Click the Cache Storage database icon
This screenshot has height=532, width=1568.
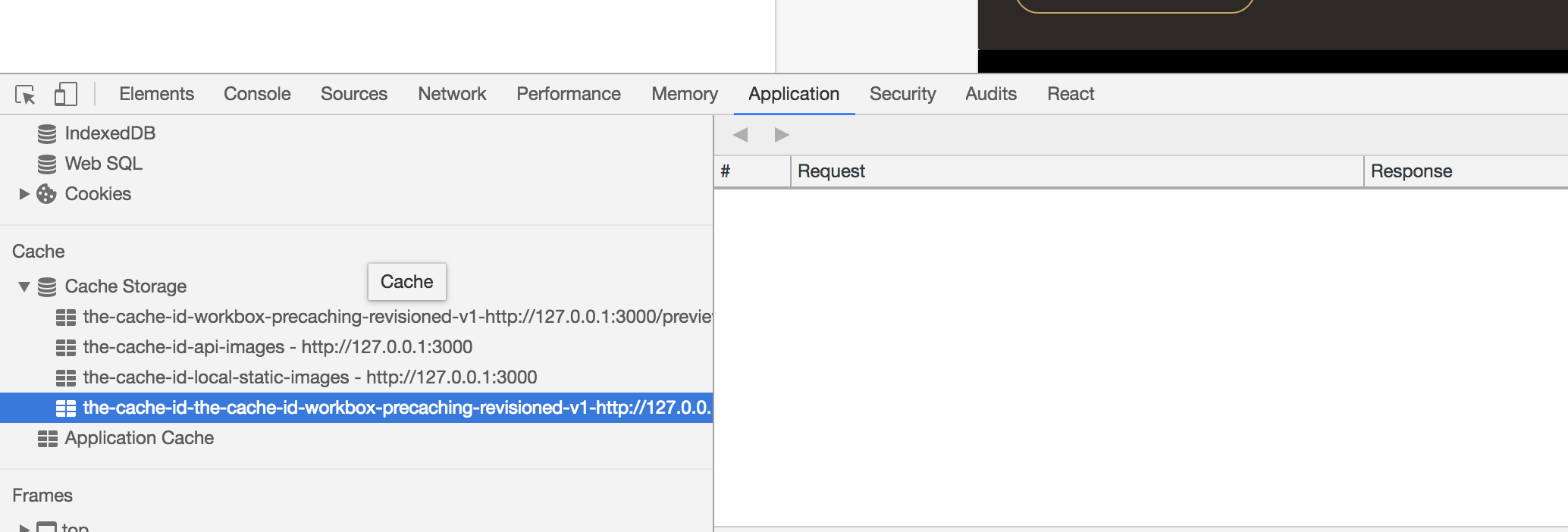tap(47, 286)
